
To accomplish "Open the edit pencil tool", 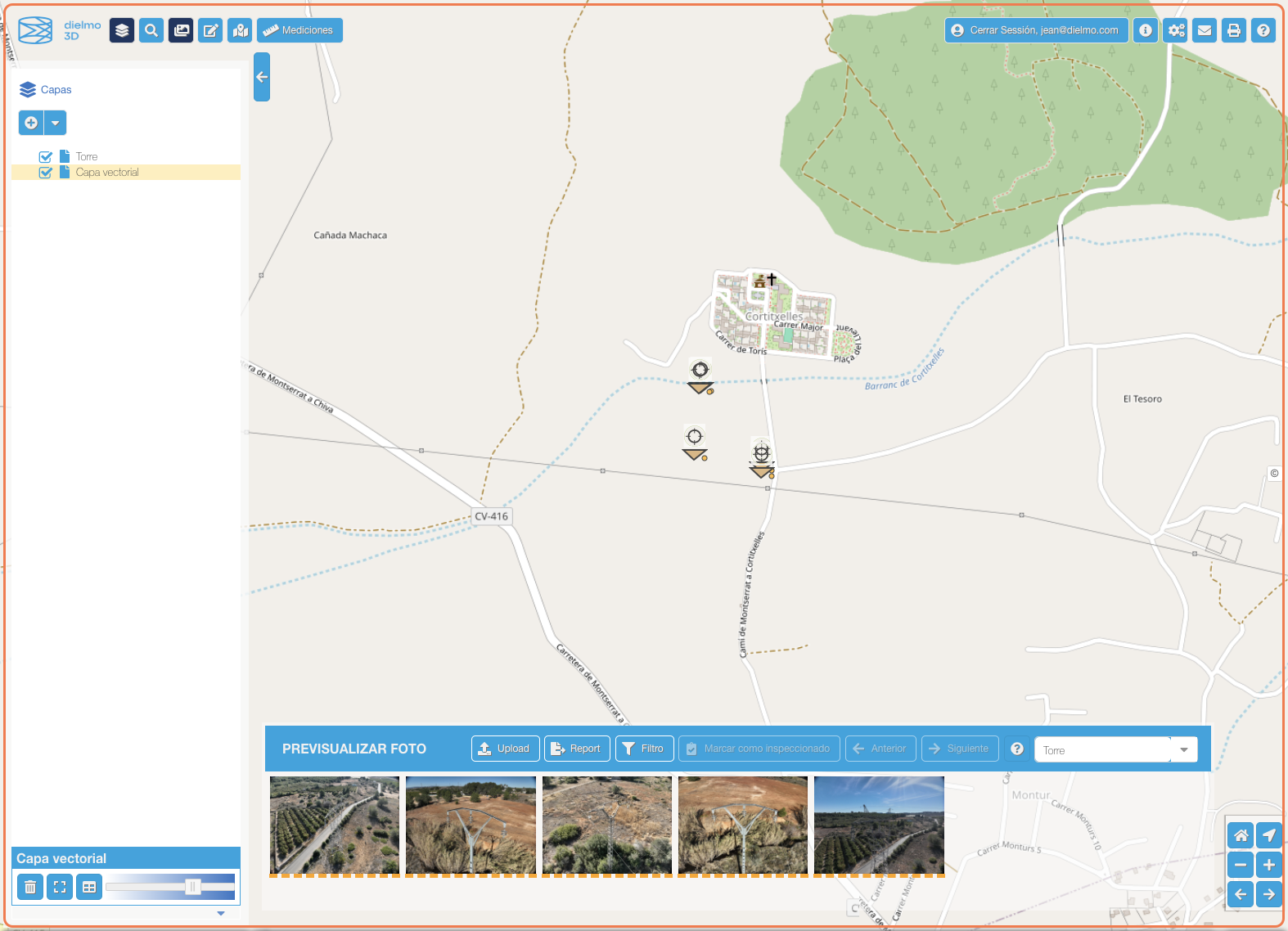I will click(210, 30).
